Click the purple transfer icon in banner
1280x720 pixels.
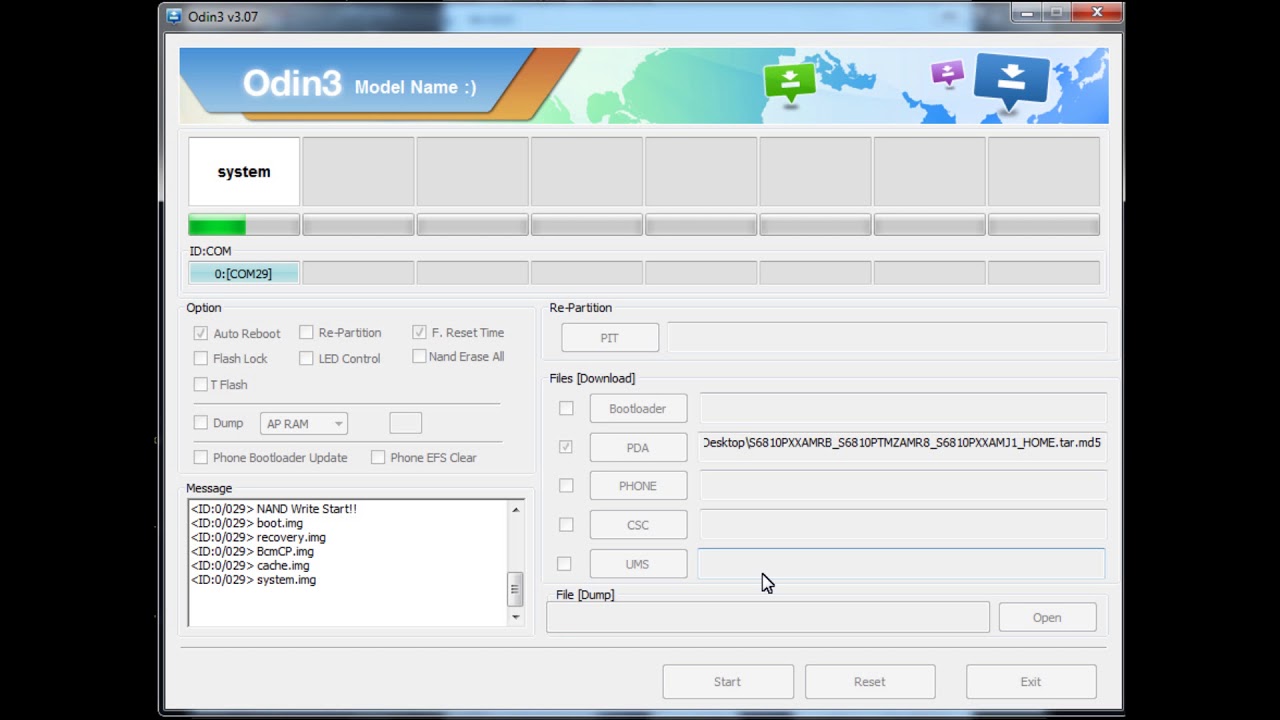pos(947,73)
